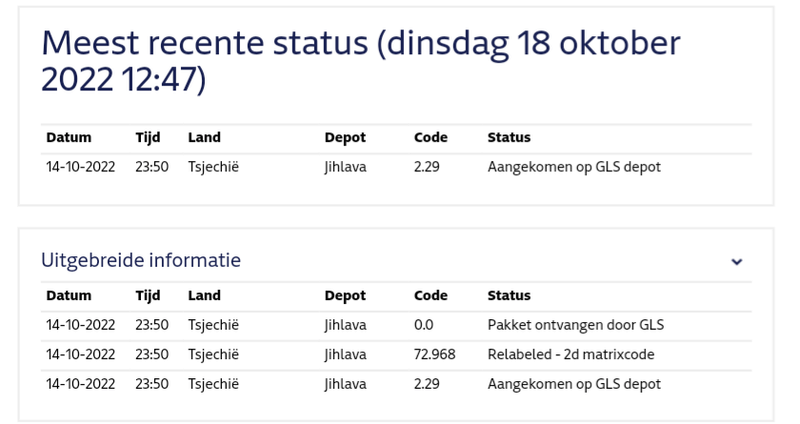The image size is (800, 424).
Task: Click Aangekomen op GLS depot in Uitgebreide informatie
Action: pyautogui.click(x=574, y=384)
